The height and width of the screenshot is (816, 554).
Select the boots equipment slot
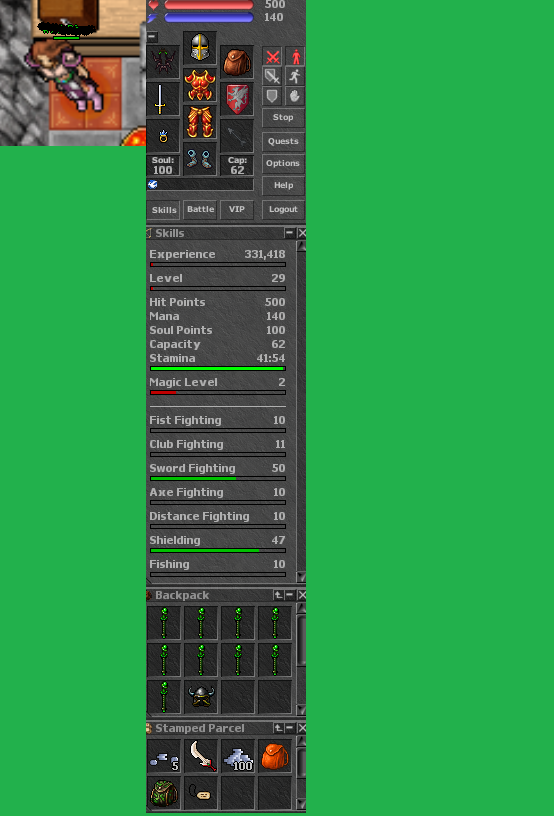(x=200, y=159)
